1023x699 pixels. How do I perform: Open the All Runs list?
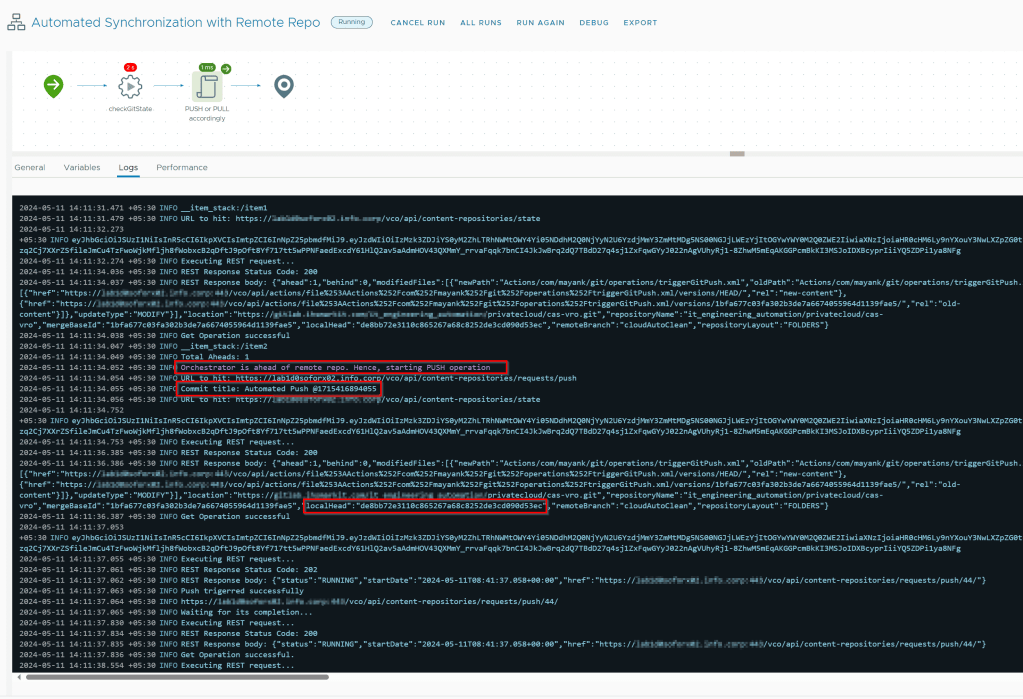pyautogui.click(x=481, y=22)
